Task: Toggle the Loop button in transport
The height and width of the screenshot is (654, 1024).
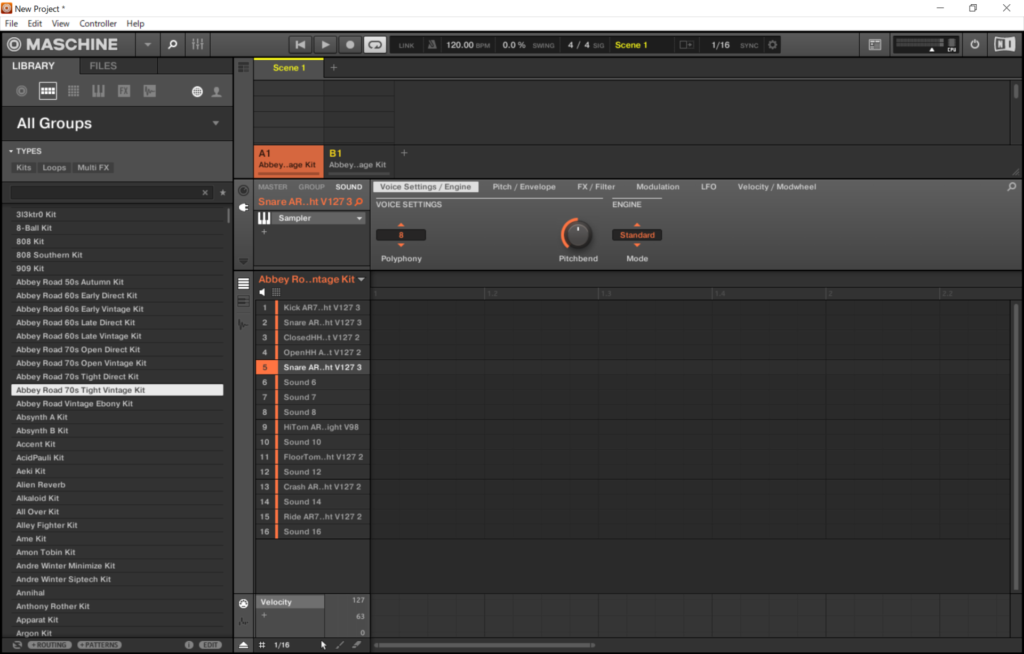Action: click(375, 45)
